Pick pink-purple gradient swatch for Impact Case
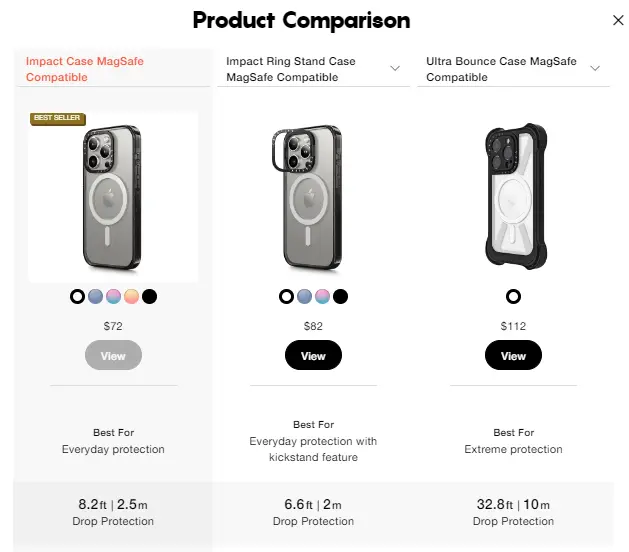The height and width of the screenshot is (552, 629). (x=113, y=296)
